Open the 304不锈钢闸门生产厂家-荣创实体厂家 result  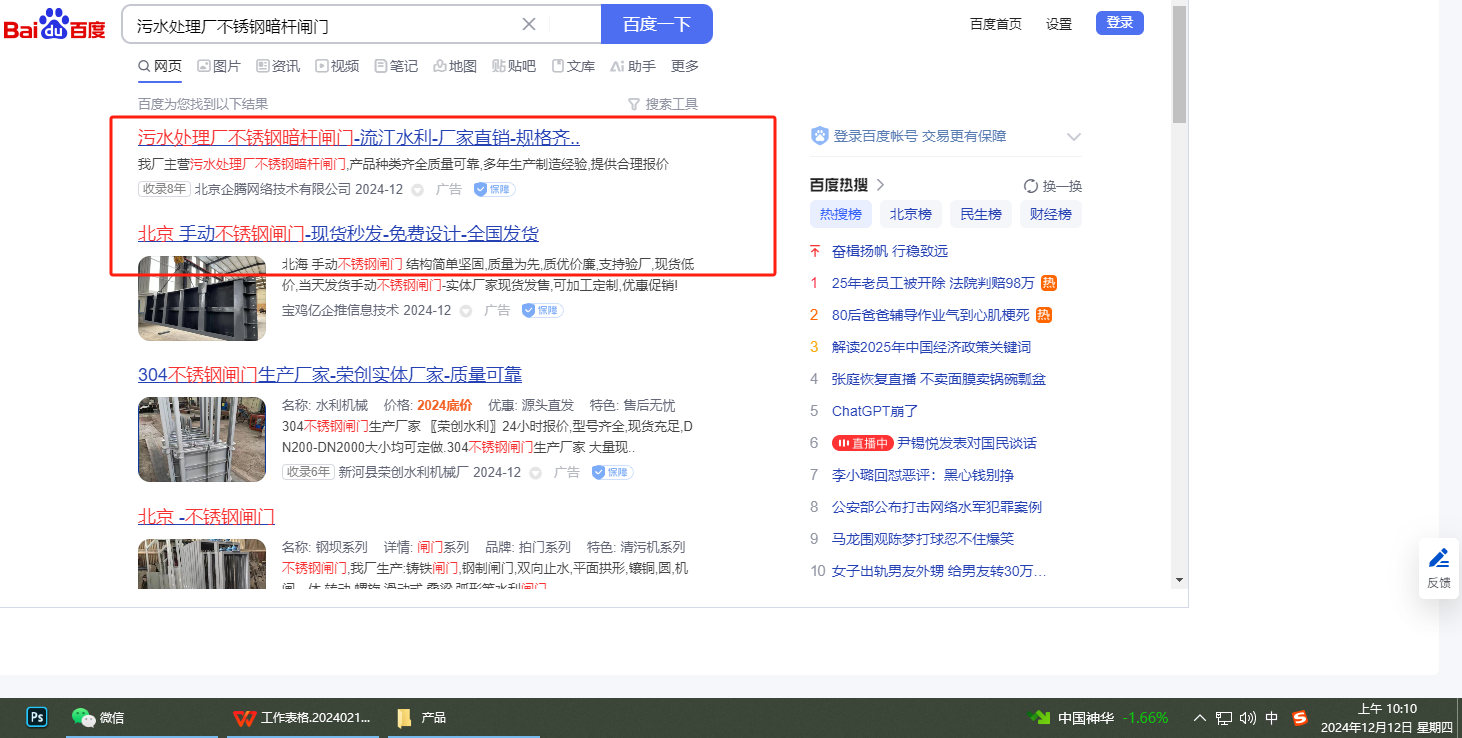pos(330,375)
